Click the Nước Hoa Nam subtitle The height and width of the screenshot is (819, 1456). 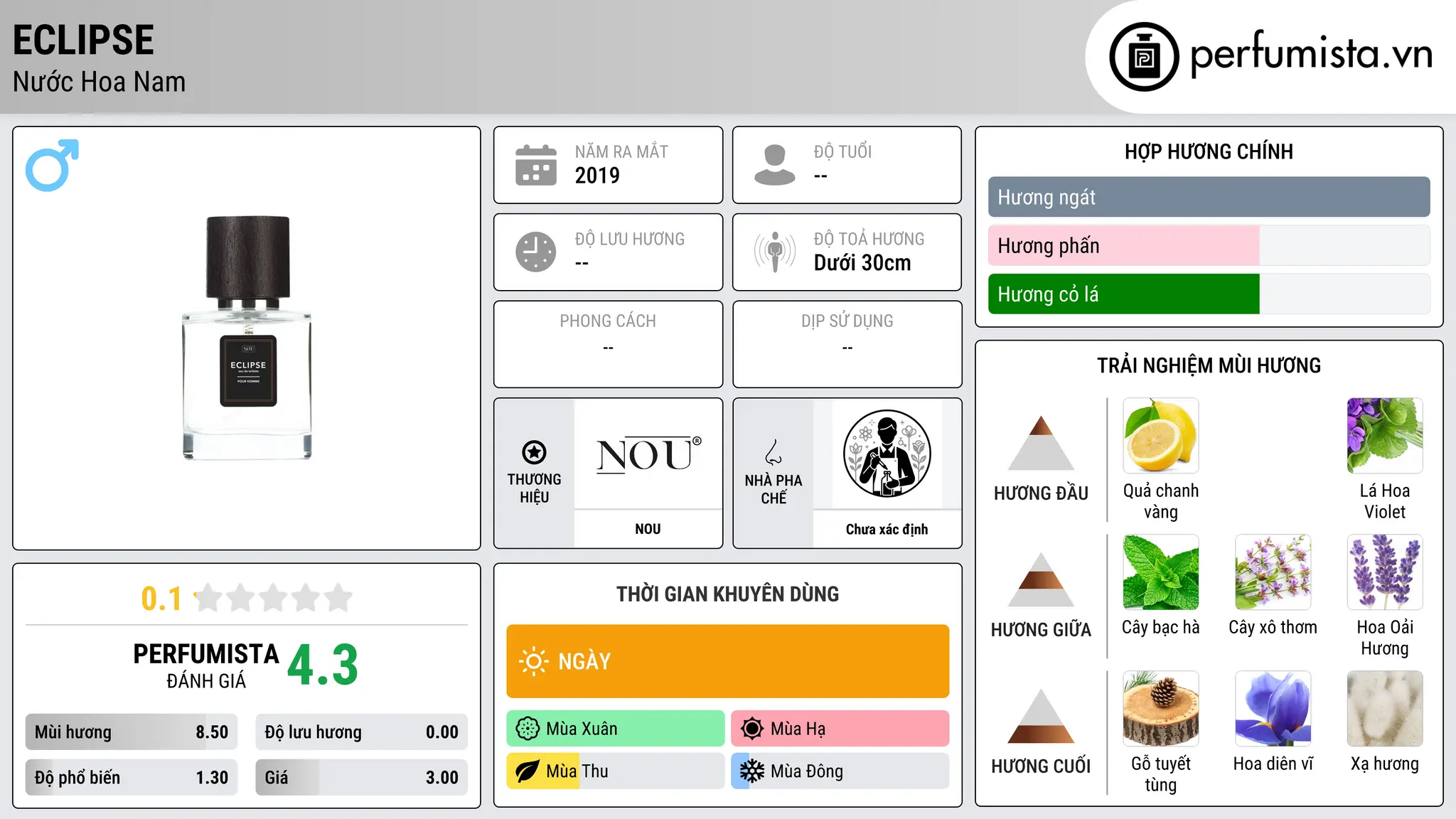tap(99, 82)
